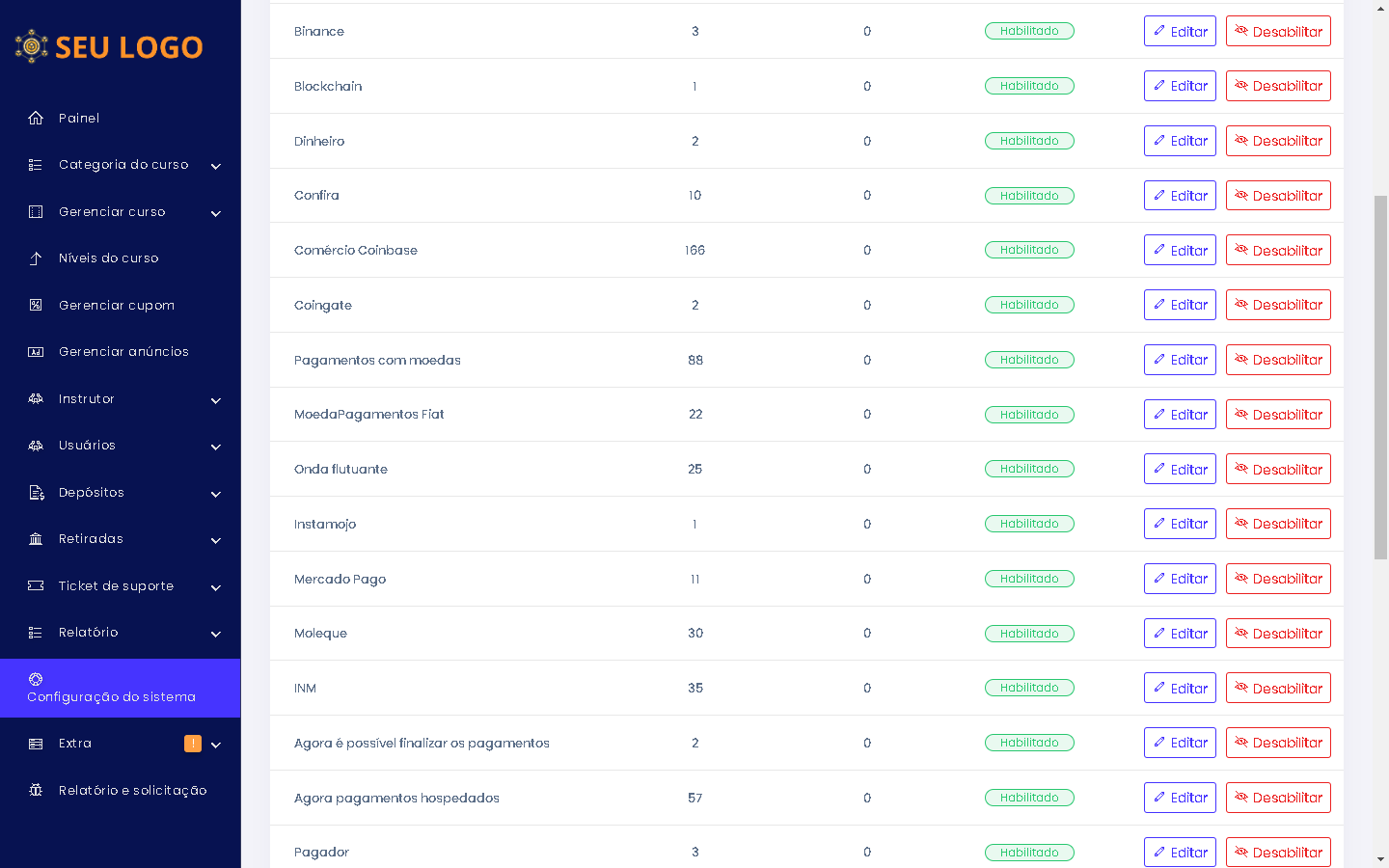
Task: Disable the Mercado Pago gateway
Action: coord(1278,579)
